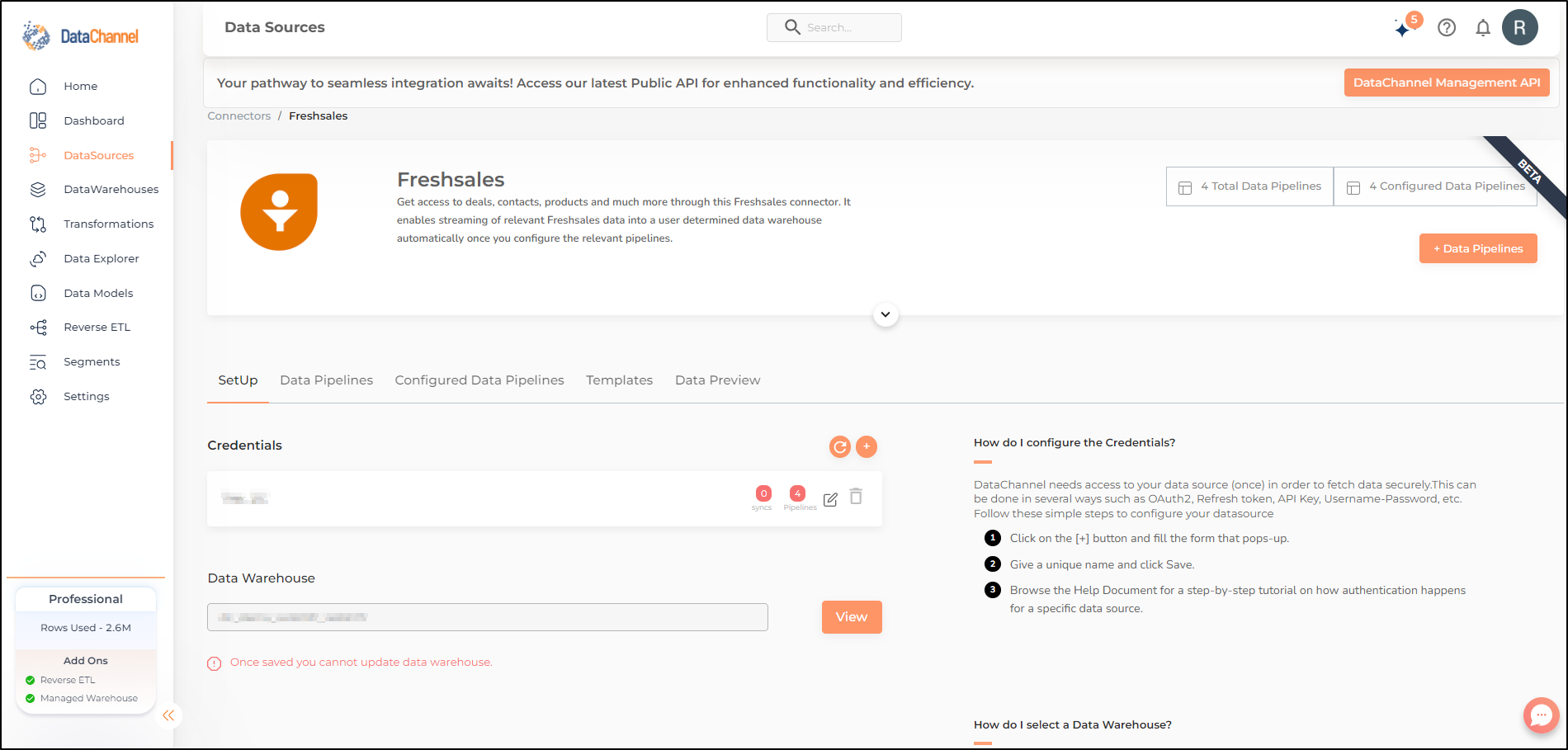This screenshot has width=1568, height=750.
Task: Click the View data warehouse button
Action: click(852, 617)
